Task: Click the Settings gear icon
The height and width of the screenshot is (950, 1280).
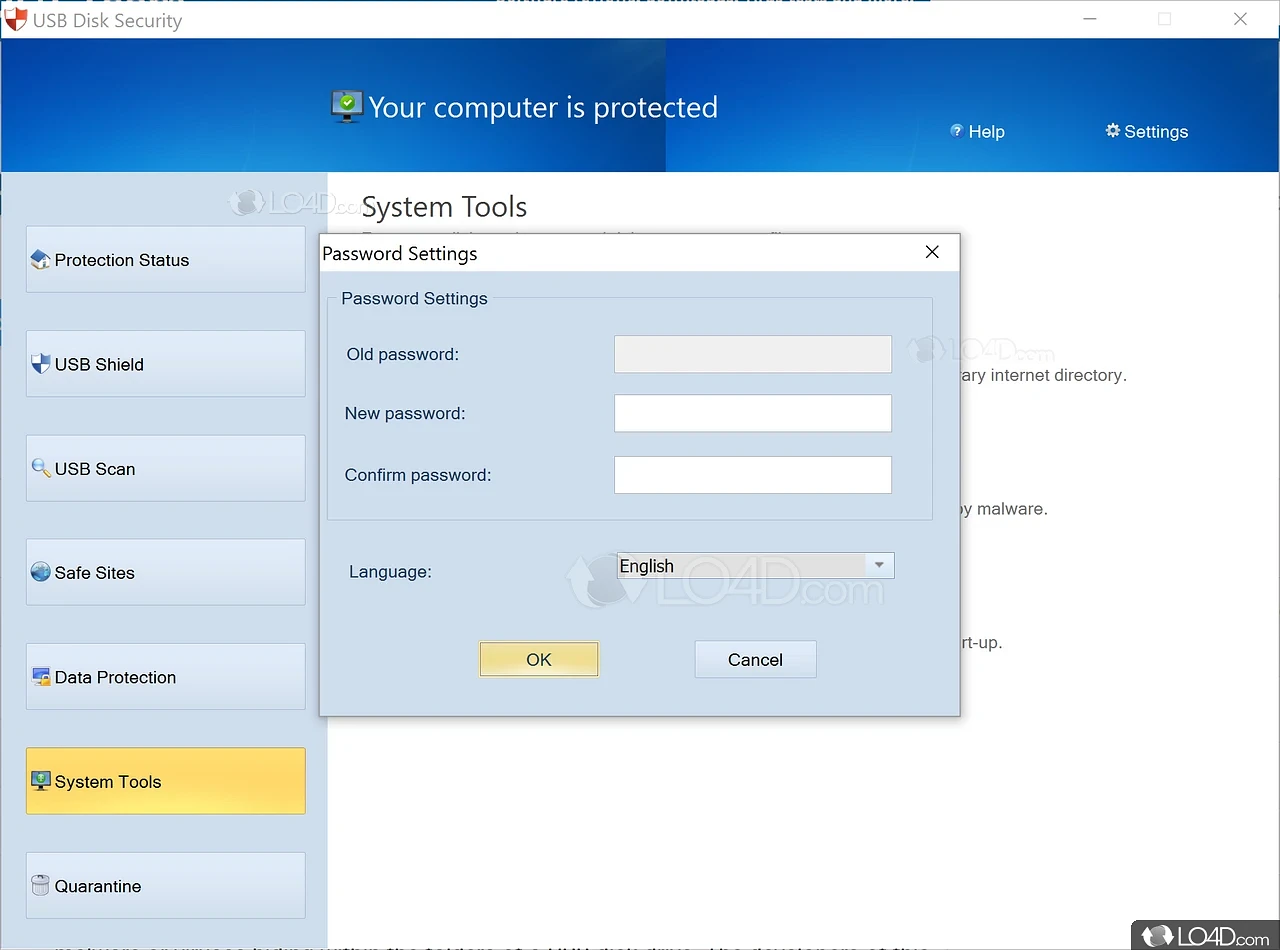Action: 1112,131
